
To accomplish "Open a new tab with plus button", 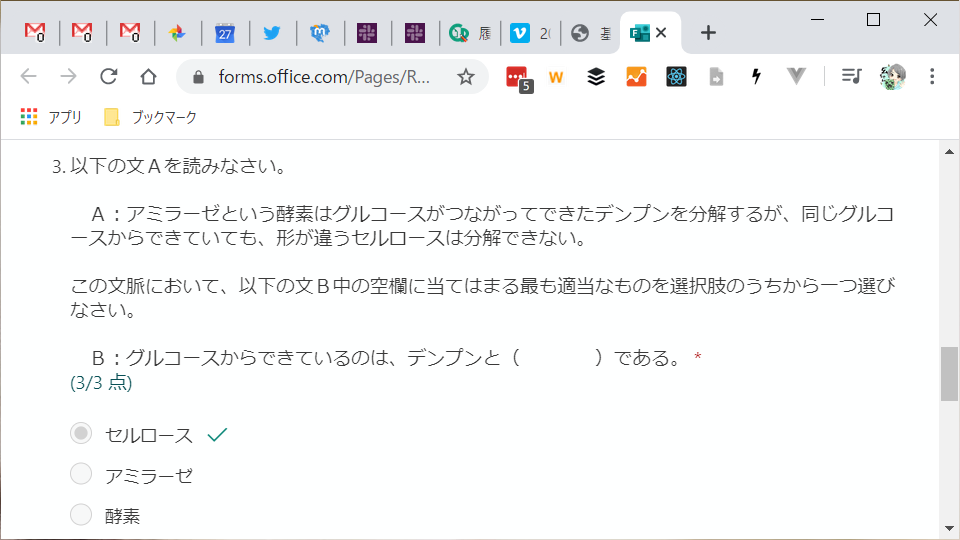I will 708,33.
